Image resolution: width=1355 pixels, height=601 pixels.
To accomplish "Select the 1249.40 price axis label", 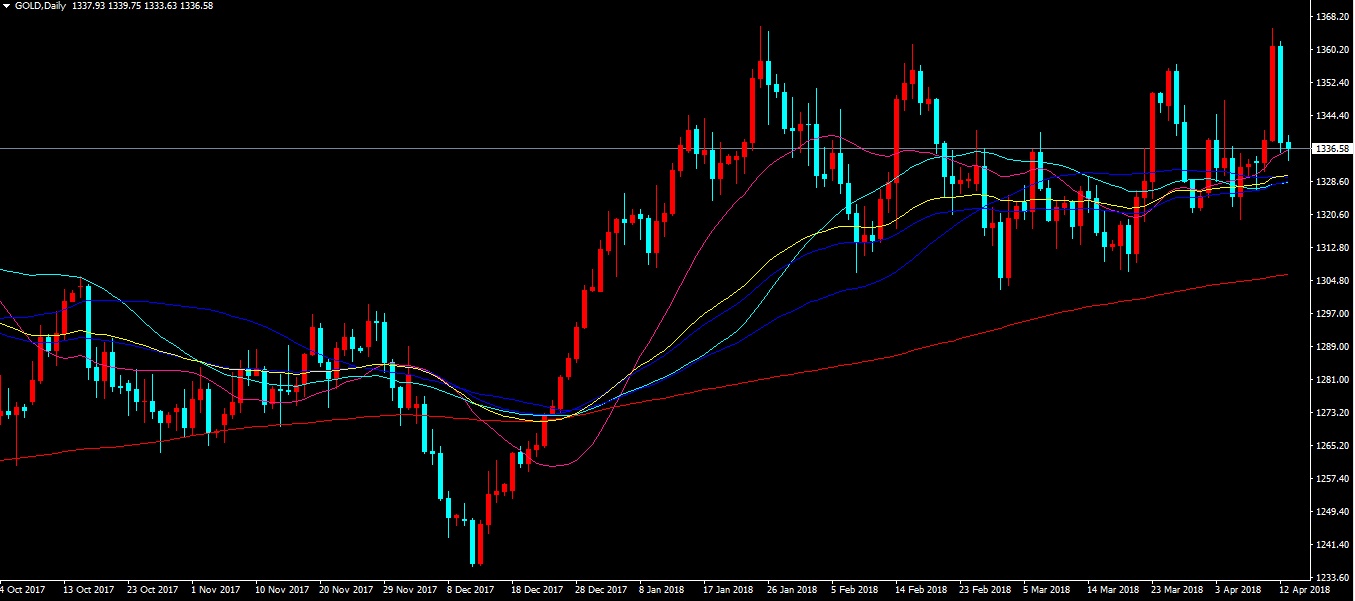I will coord(1334,512).
